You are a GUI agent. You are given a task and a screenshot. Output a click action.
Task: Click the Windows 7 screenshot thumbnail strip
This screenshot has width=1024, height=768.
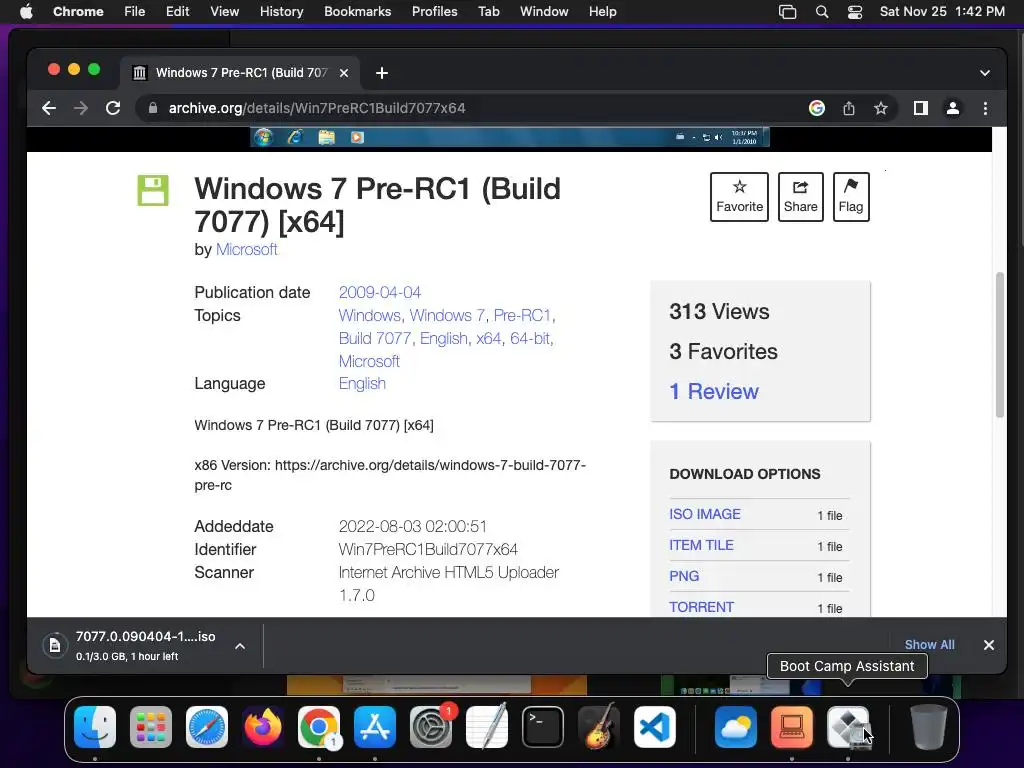[509, 137]
